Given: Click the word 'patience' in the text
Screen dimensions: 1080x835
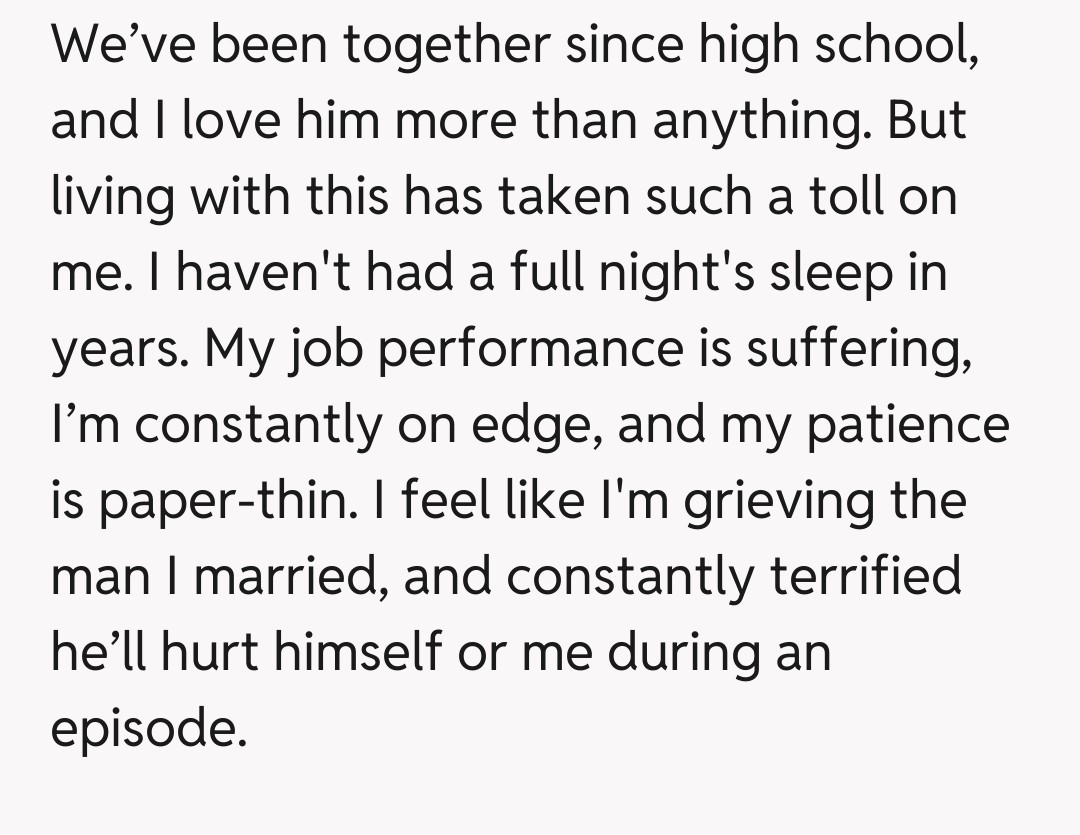Looking at the screenshot, I should coord(908,425).
